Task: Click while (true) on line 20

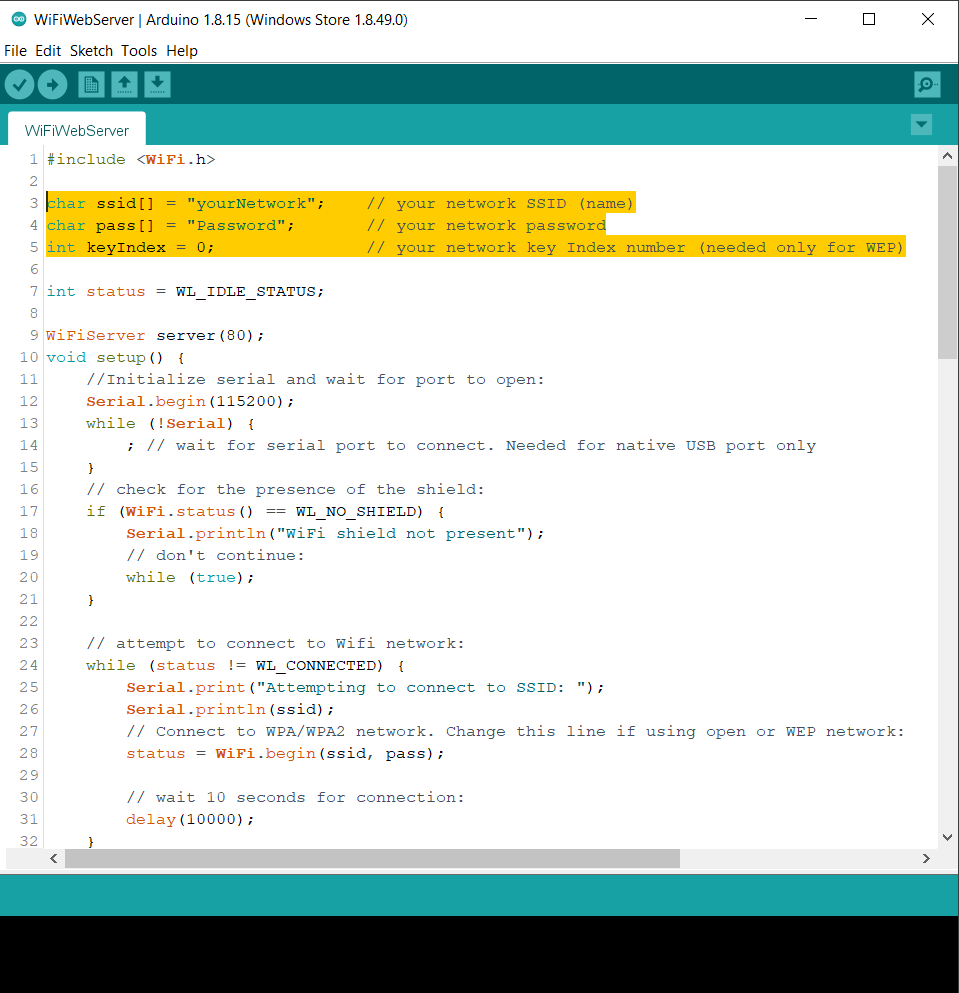Action: coord(185,578)
